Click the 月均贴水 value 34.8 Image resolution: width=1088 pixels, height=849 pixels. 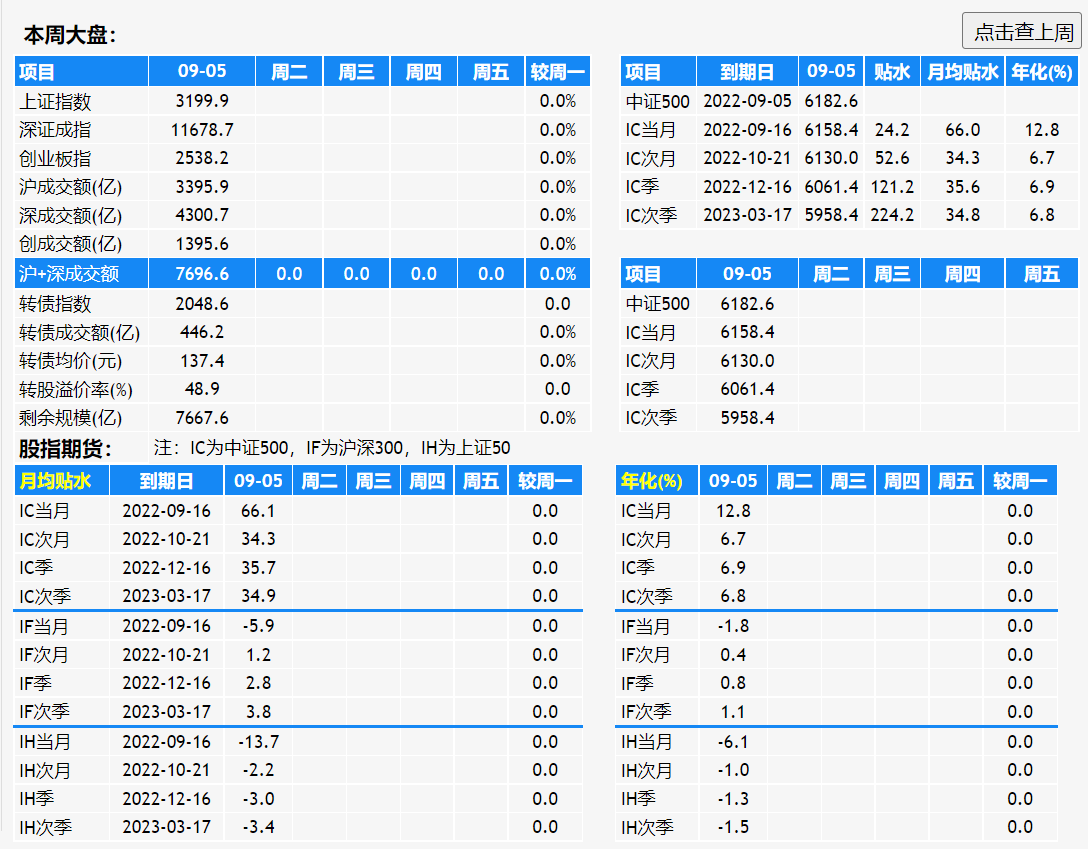coord(962,215)
